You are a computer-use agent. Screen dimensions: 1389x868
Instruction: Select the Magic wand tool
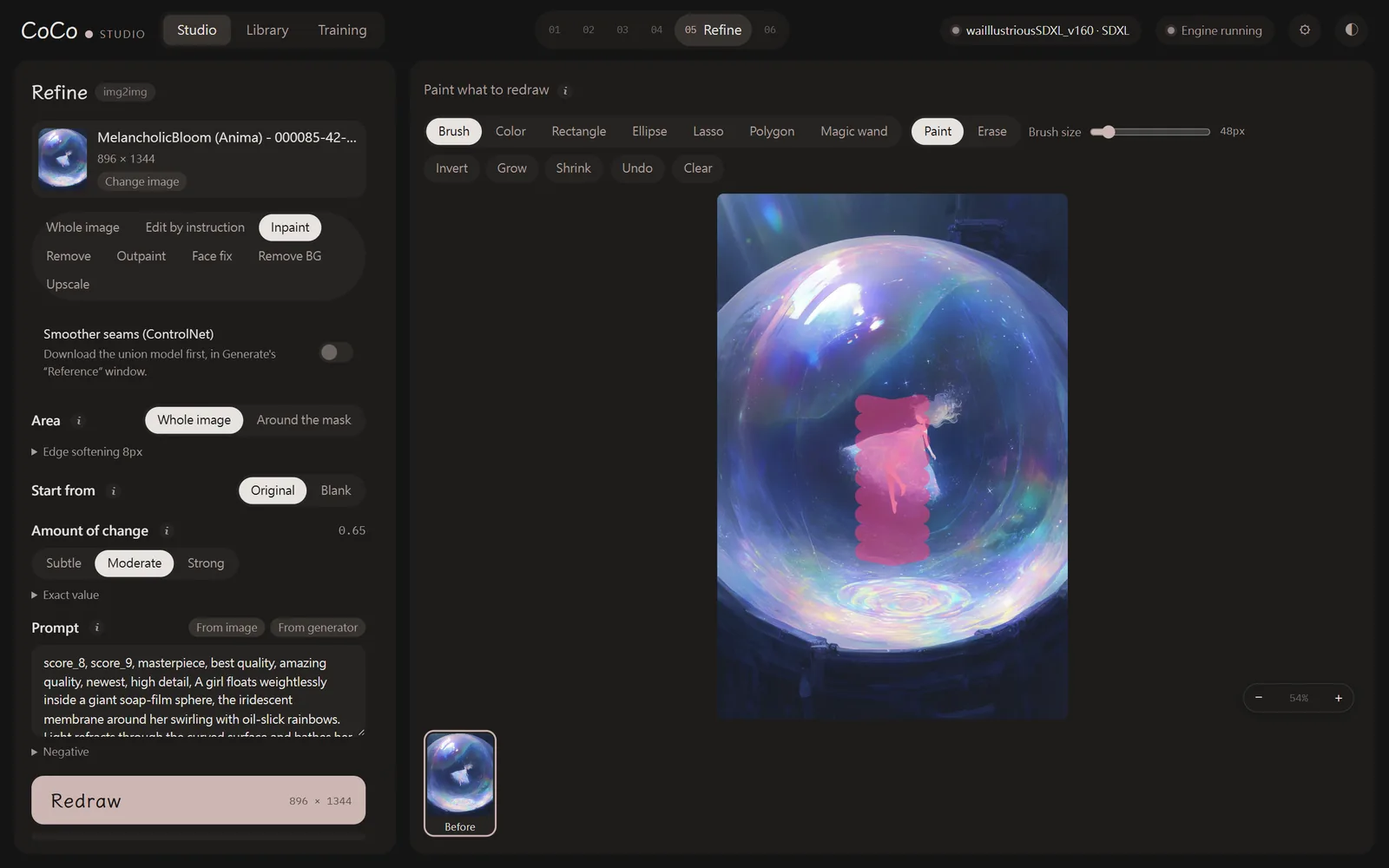coord(854,131)
